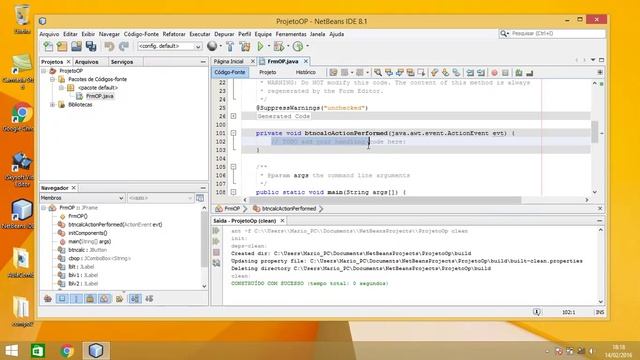The width and height of the screenshot is (640, 360).
Task: Open the filter combo box in Navigator
Action: [x=160, y=198]
